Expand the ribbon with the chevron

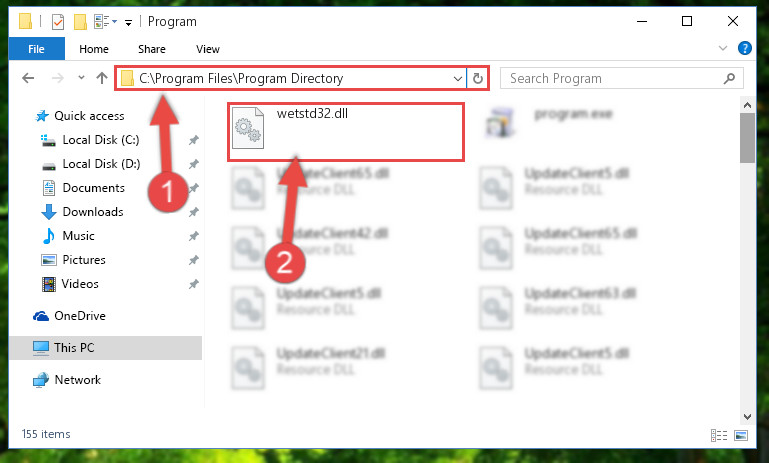722,48
